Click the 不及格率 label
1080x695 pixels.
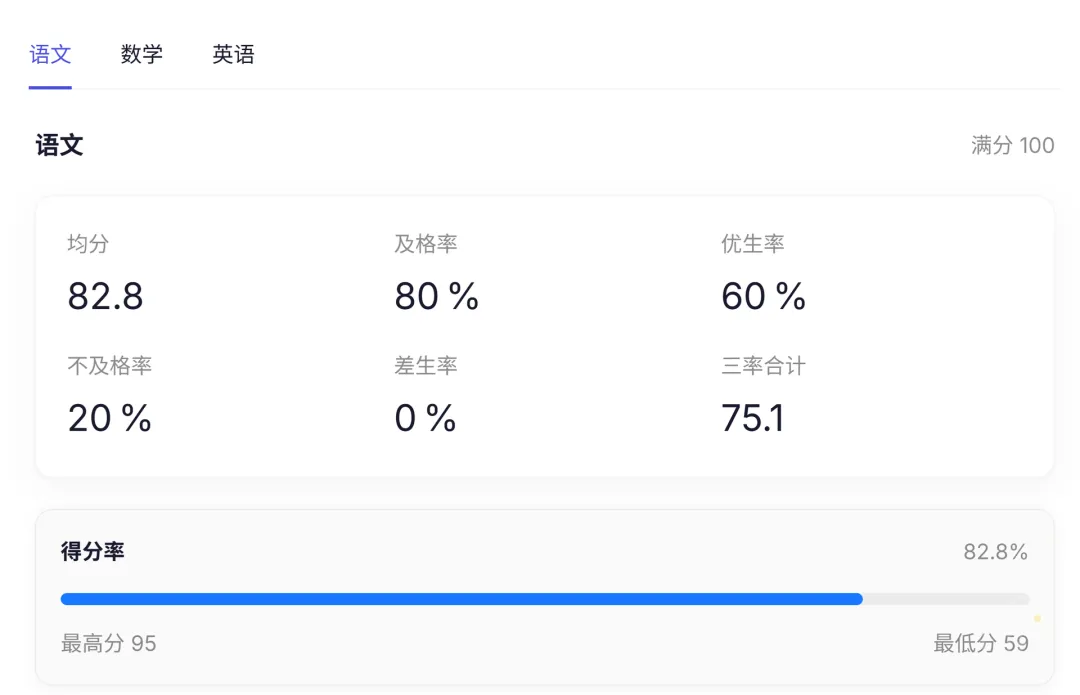point(109,366)
